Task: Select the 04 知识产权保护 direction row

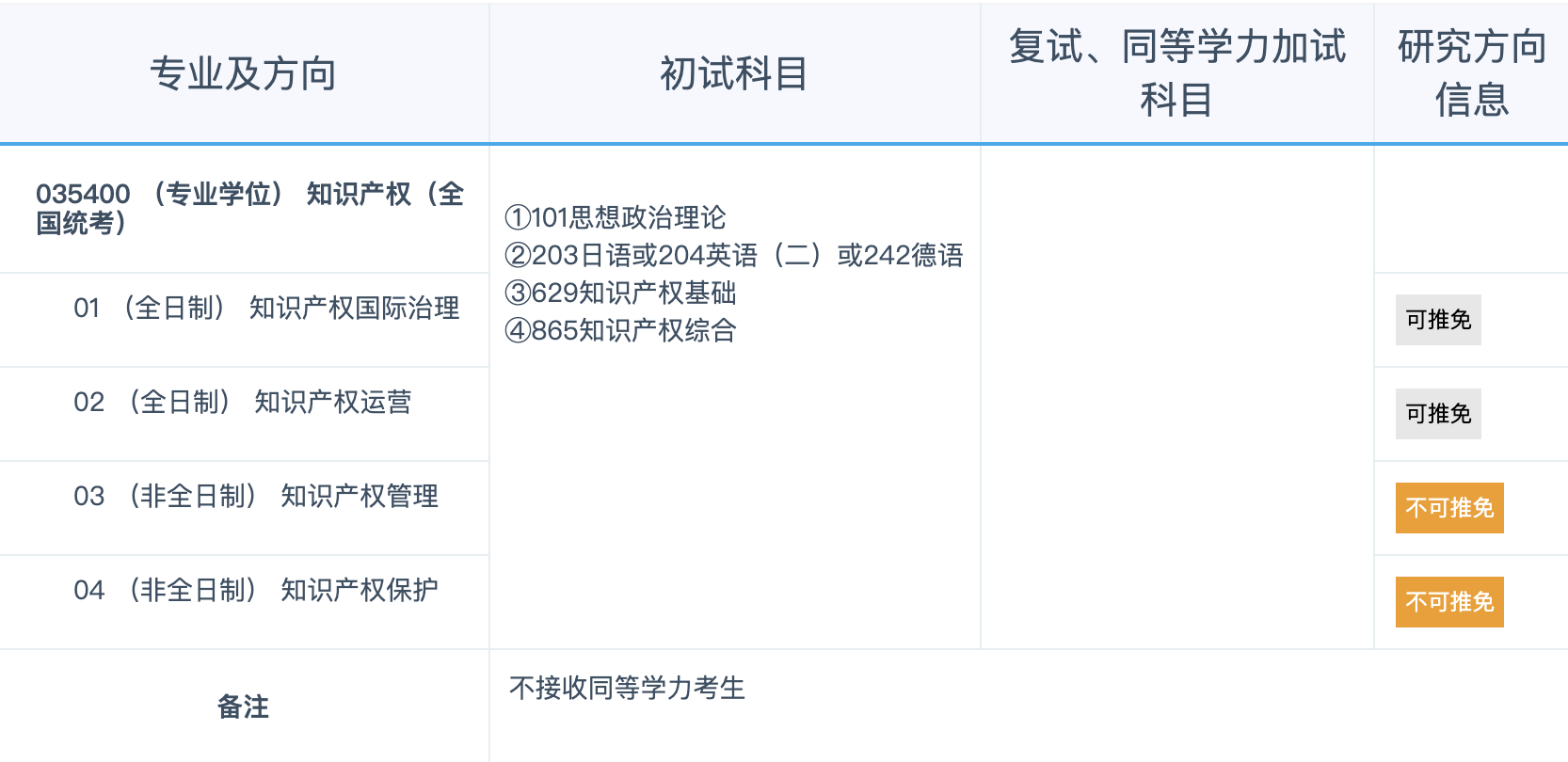Action: tap(255, 591)
